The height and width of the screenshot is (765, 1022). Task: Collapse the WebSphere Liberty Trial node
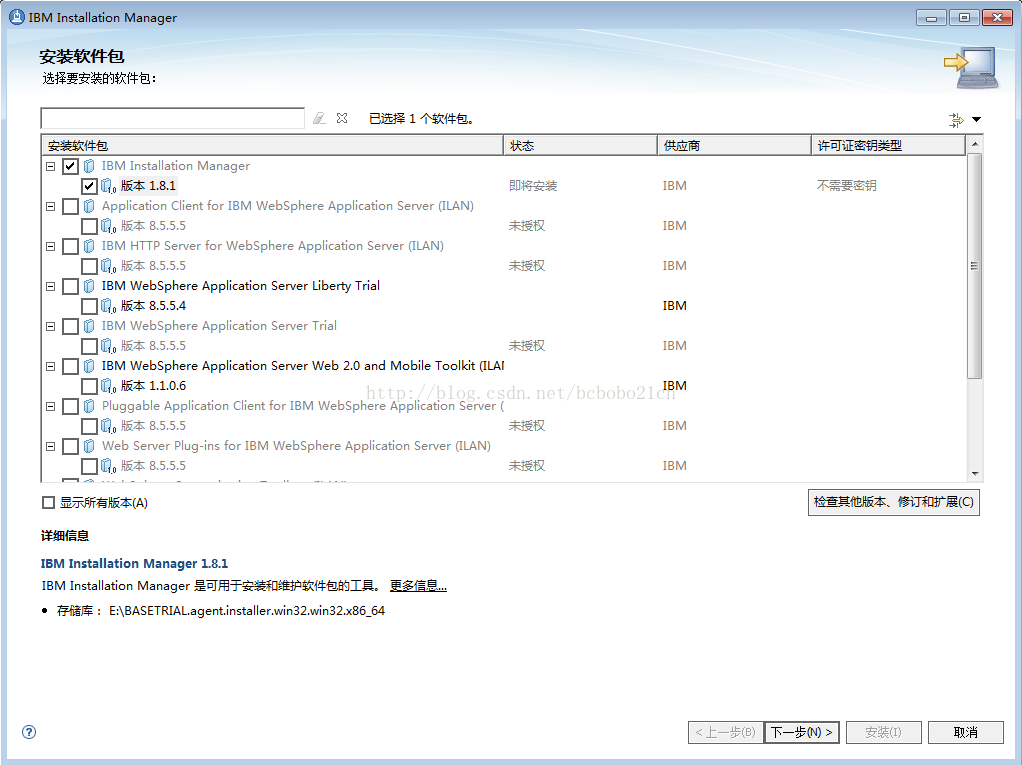[x=50, y=286]
